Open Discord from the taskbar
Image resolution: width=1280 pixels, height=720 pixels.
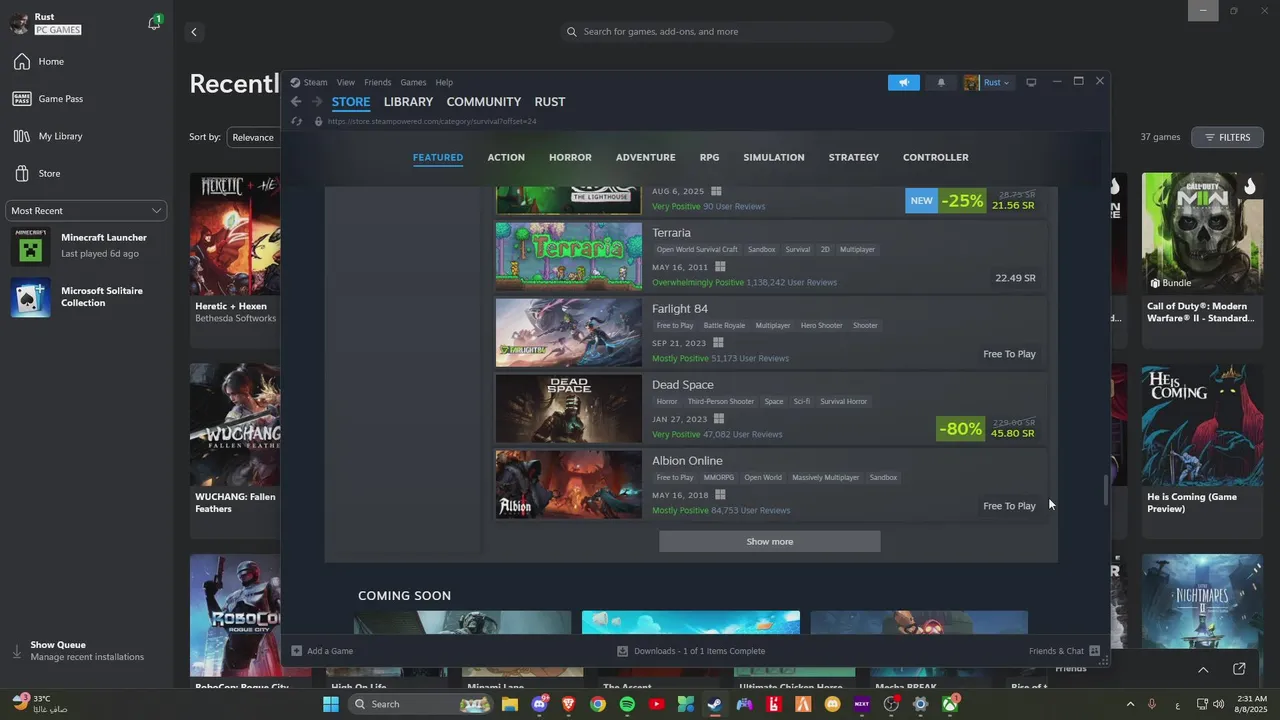tap(539, 704)
